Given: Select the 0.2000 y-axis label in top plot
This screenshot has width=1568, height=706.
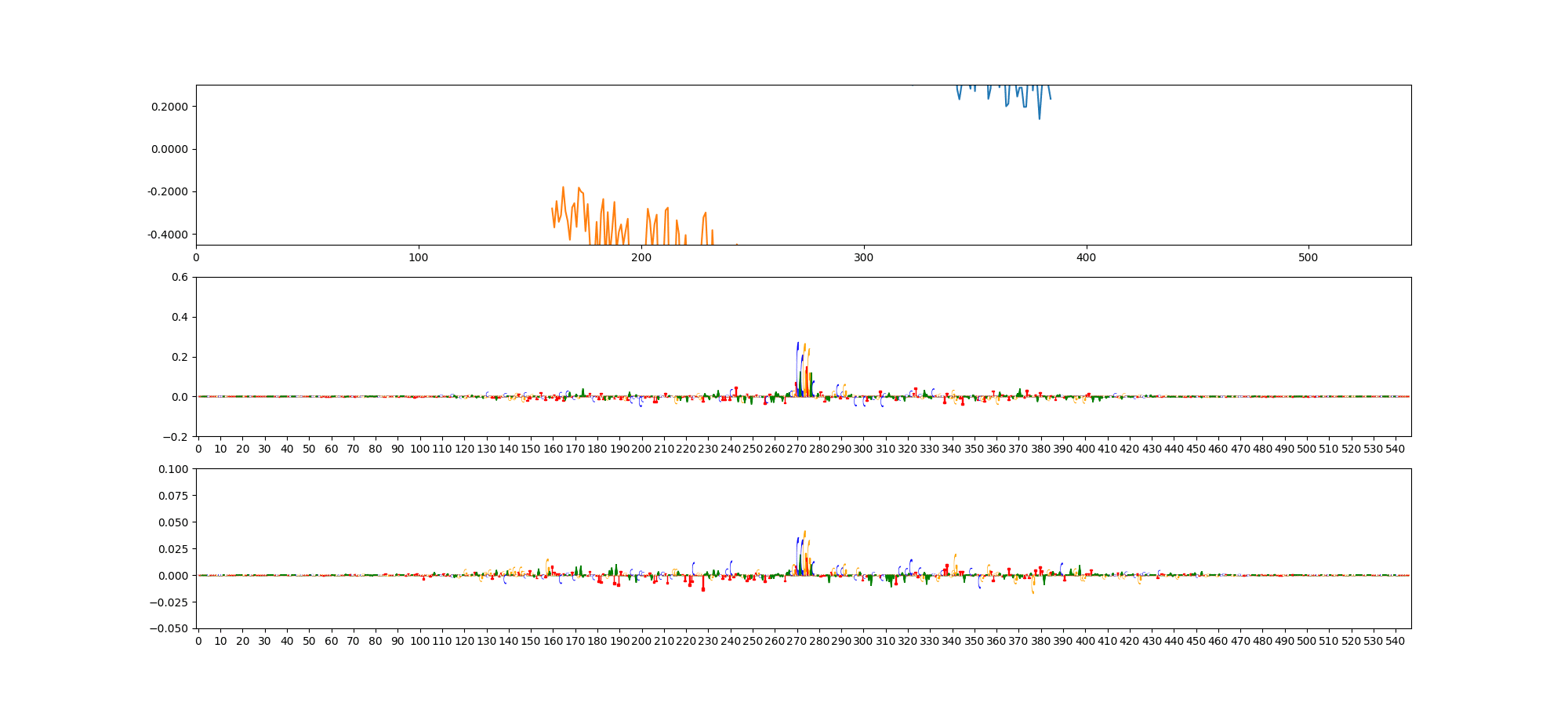Looking at the screenshot, I should [x=169, y=107].
